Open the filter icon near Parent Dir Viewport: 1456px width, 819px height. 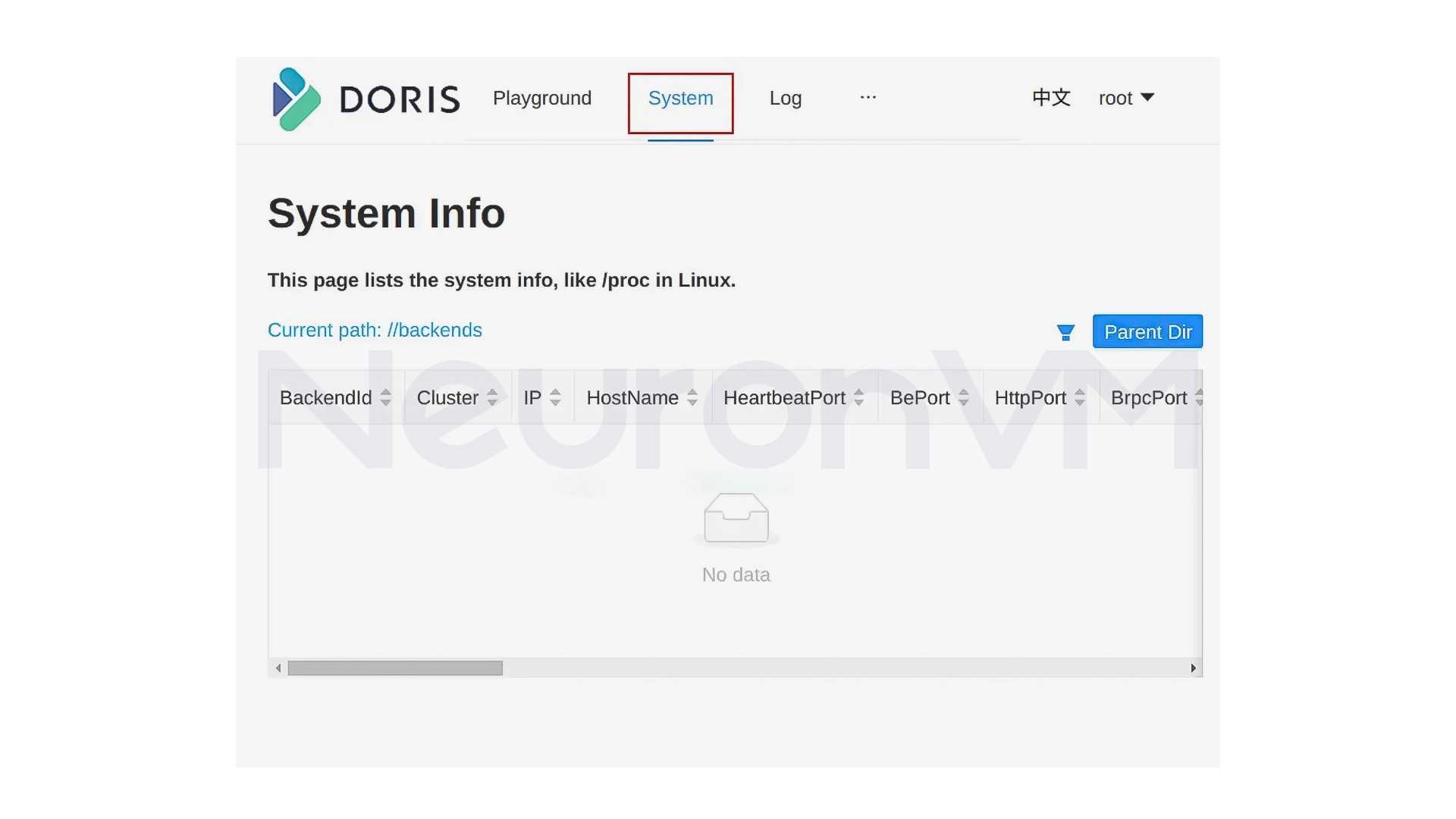tap(1065, 332)
